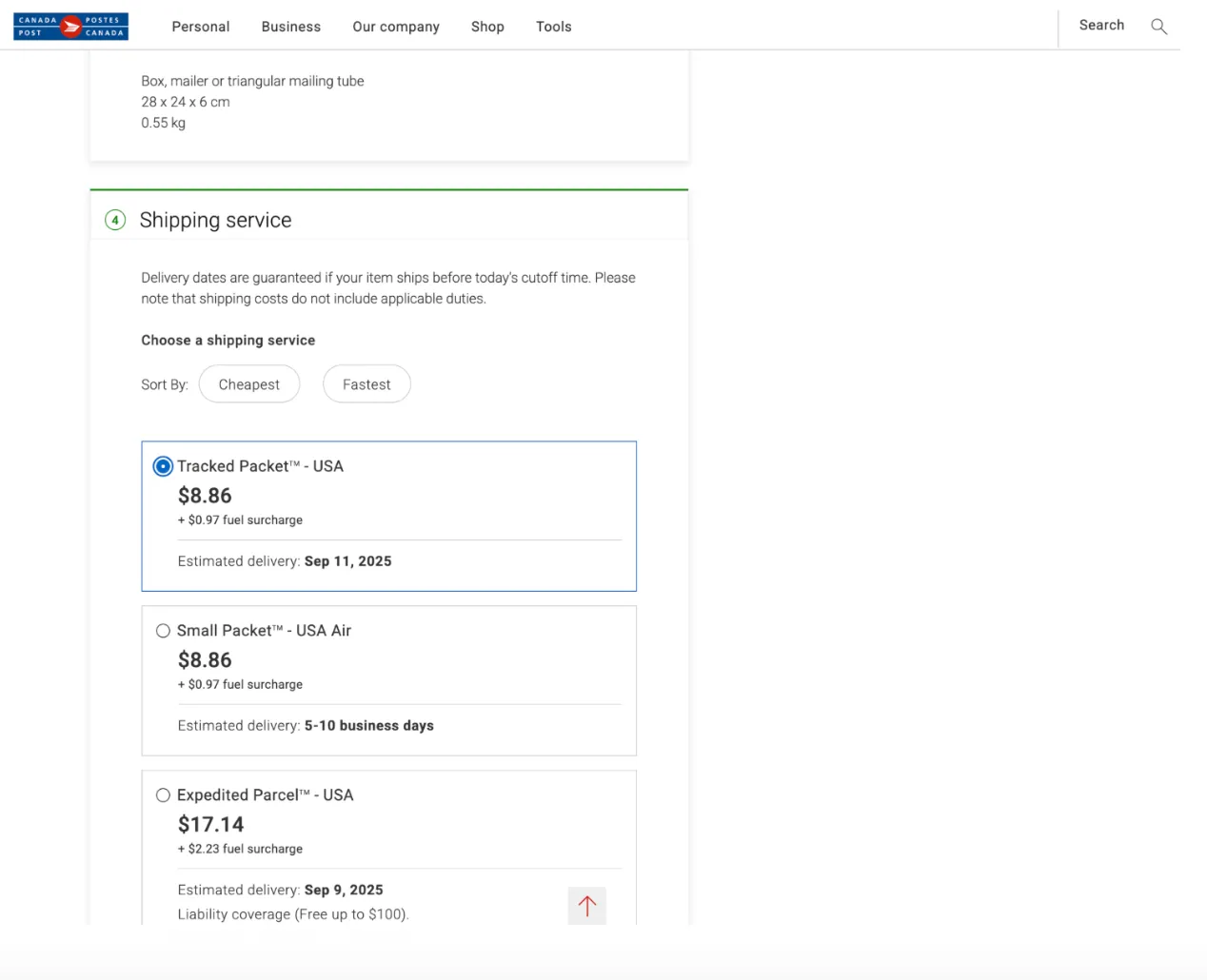This screenshot has width=1207, height=980.
Task: Click the Canada Post flag emblem in the logo
Action: point(70,26)
